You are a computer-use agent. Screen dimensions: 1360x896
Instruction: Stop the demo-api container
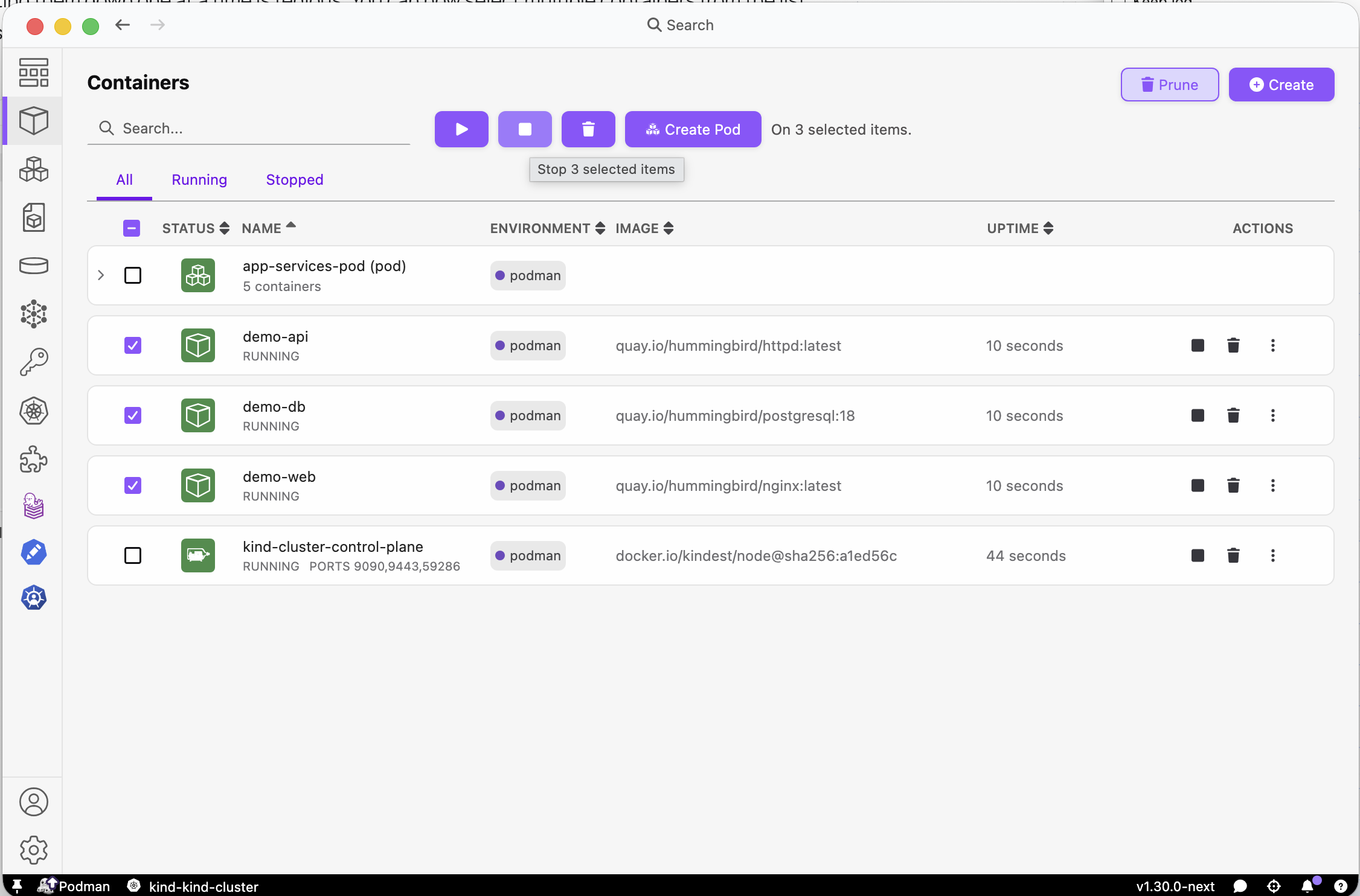1198,345
